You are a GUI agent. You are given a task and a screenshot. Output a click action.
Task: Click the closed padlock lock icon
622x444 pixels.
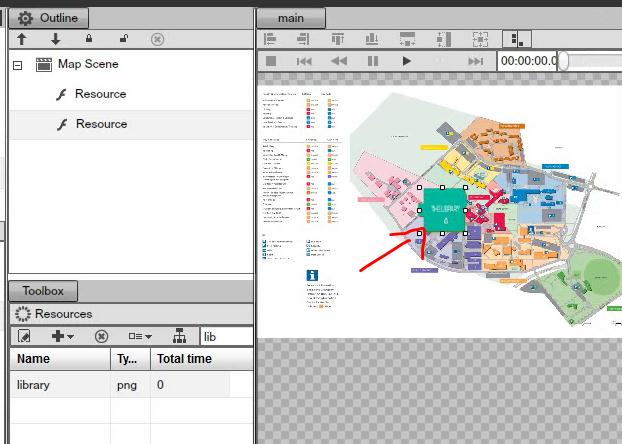coord(89,39)
